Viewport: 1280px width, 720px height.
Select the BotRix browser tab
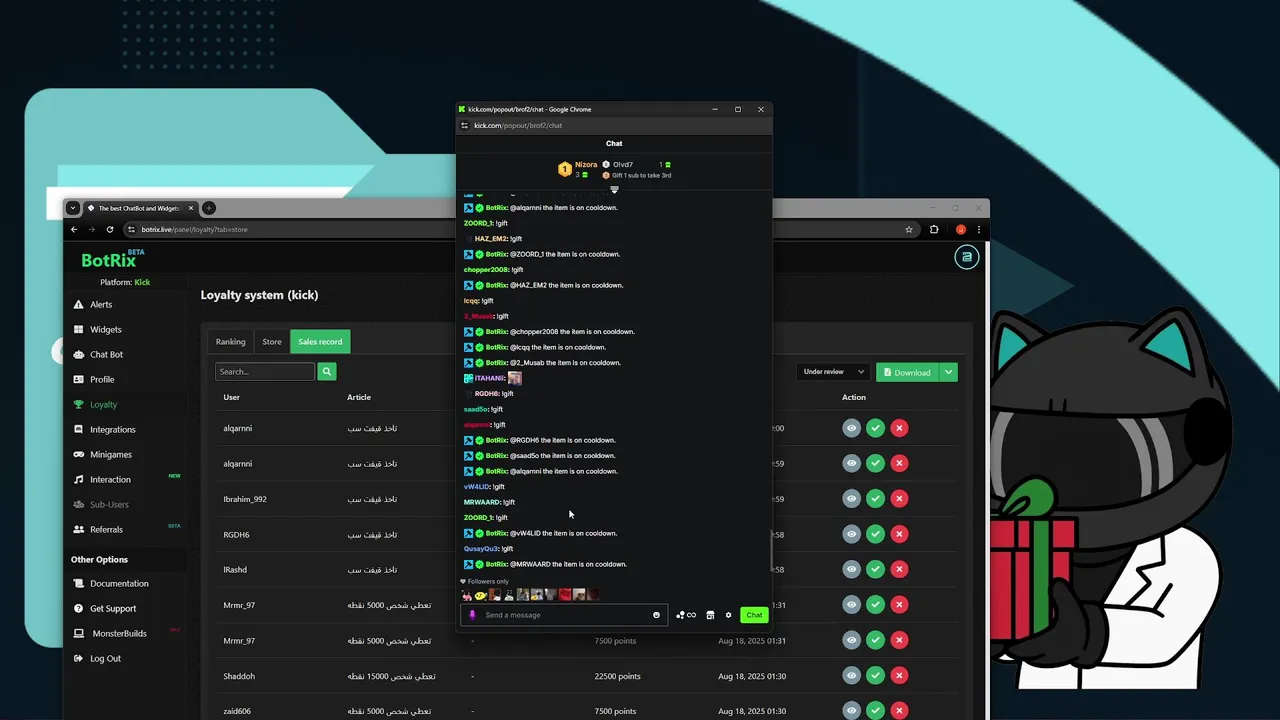(x=140, y=208)
